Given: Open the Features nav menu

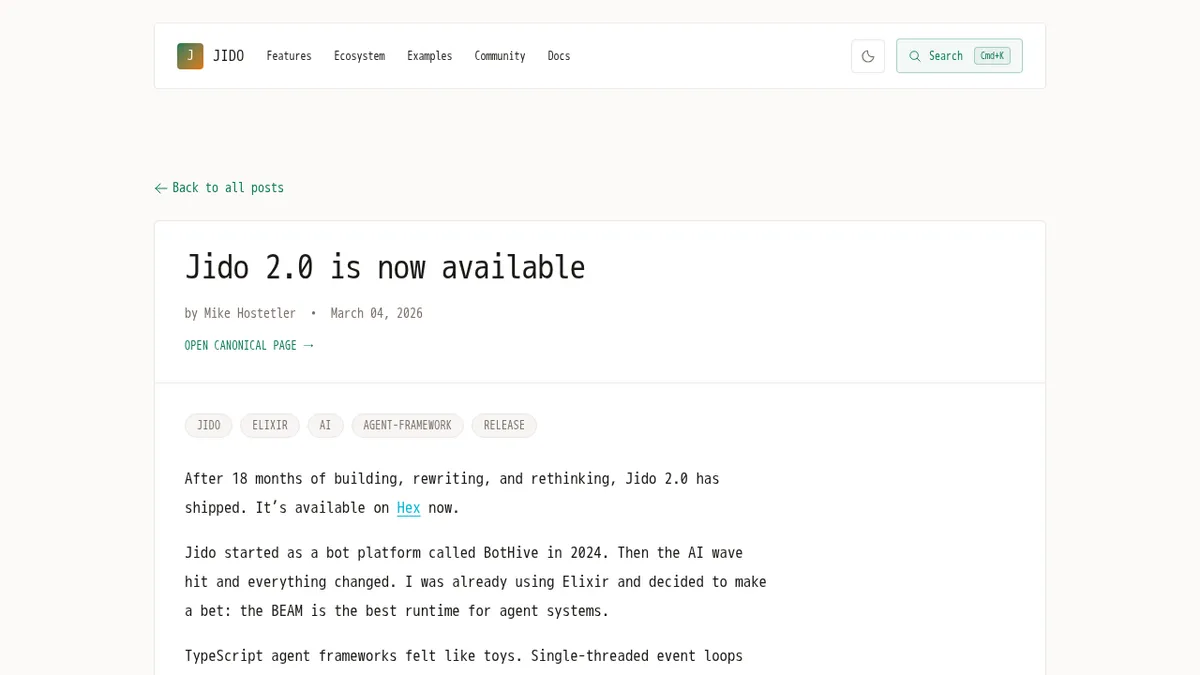Looking at the screenshot, I should pos(289,56).
